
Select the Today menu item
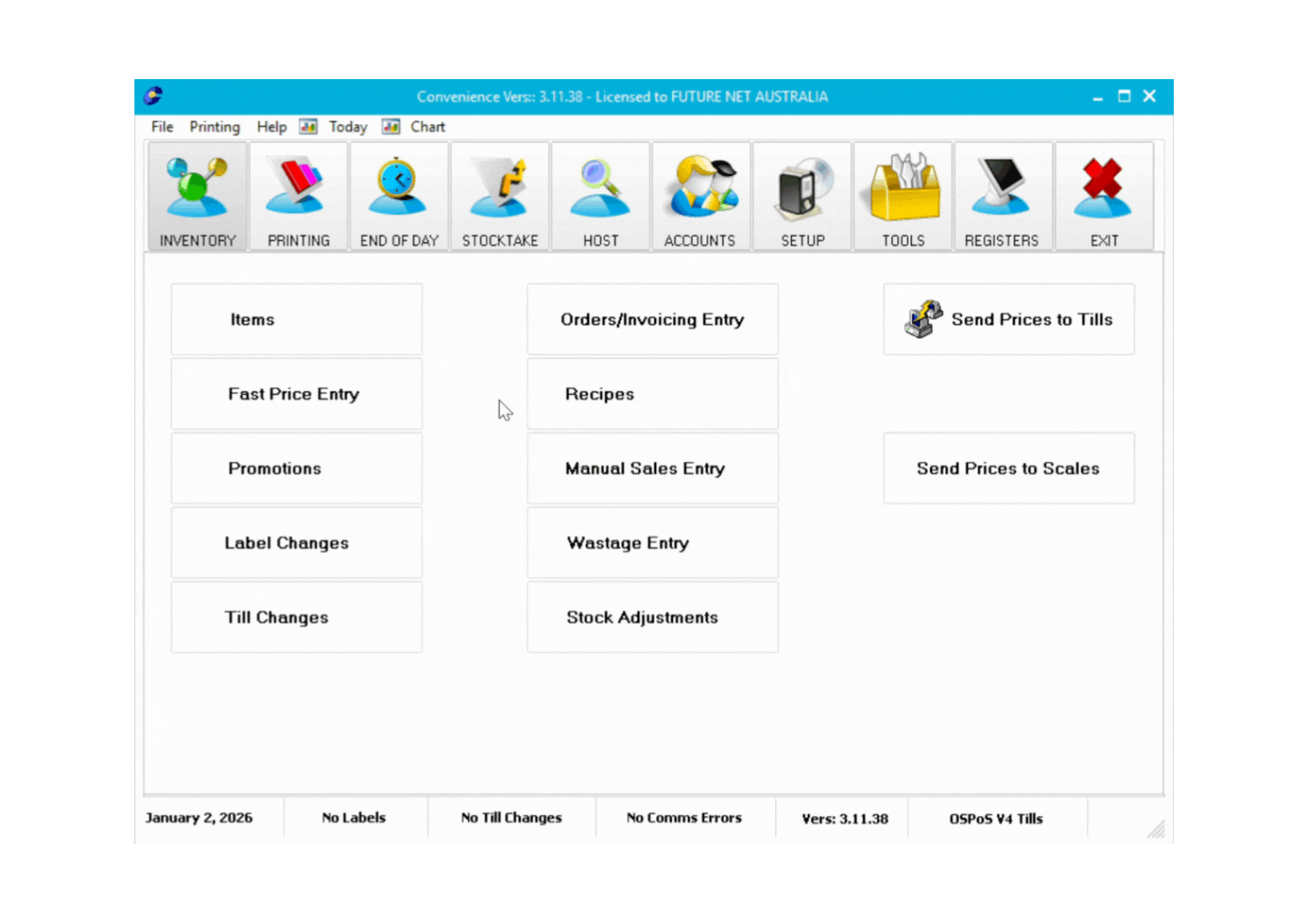click(348, 126)
